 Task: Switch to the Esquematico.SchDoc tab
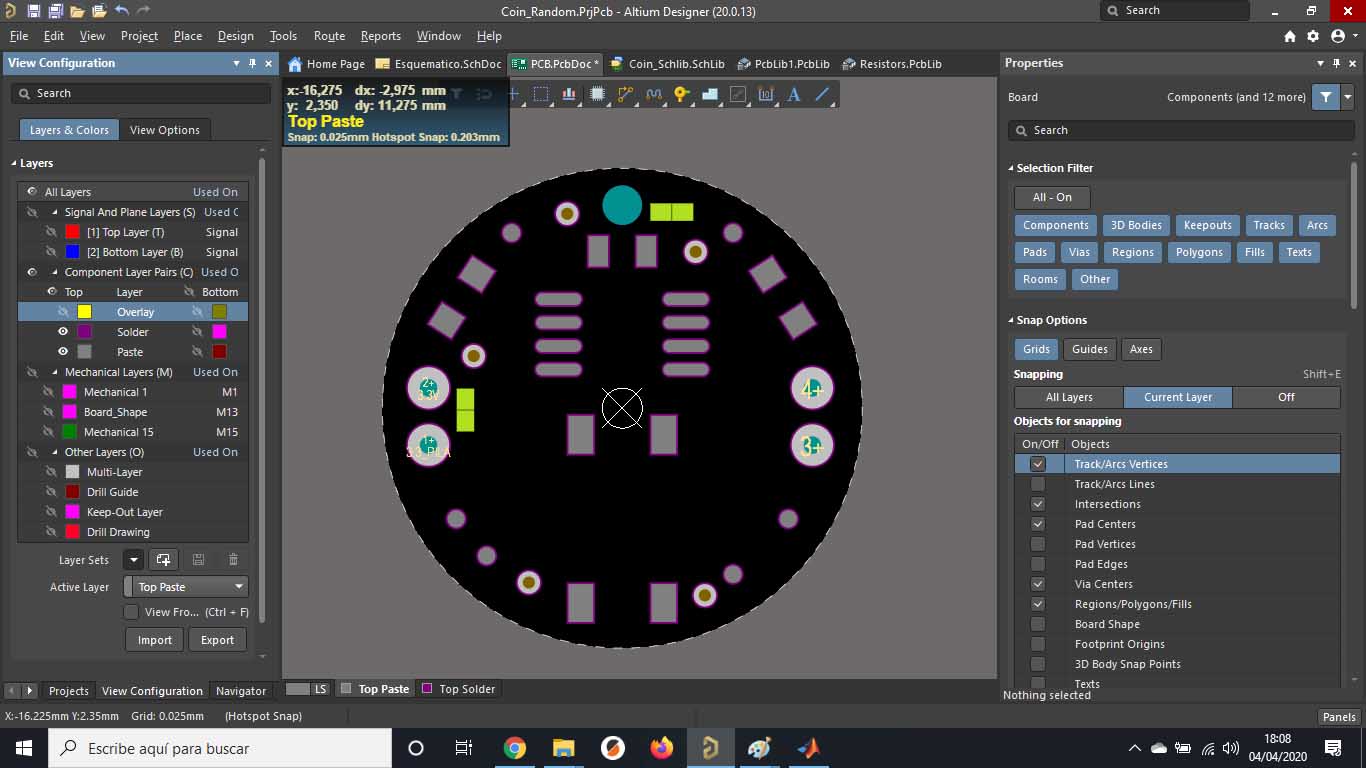439,64
